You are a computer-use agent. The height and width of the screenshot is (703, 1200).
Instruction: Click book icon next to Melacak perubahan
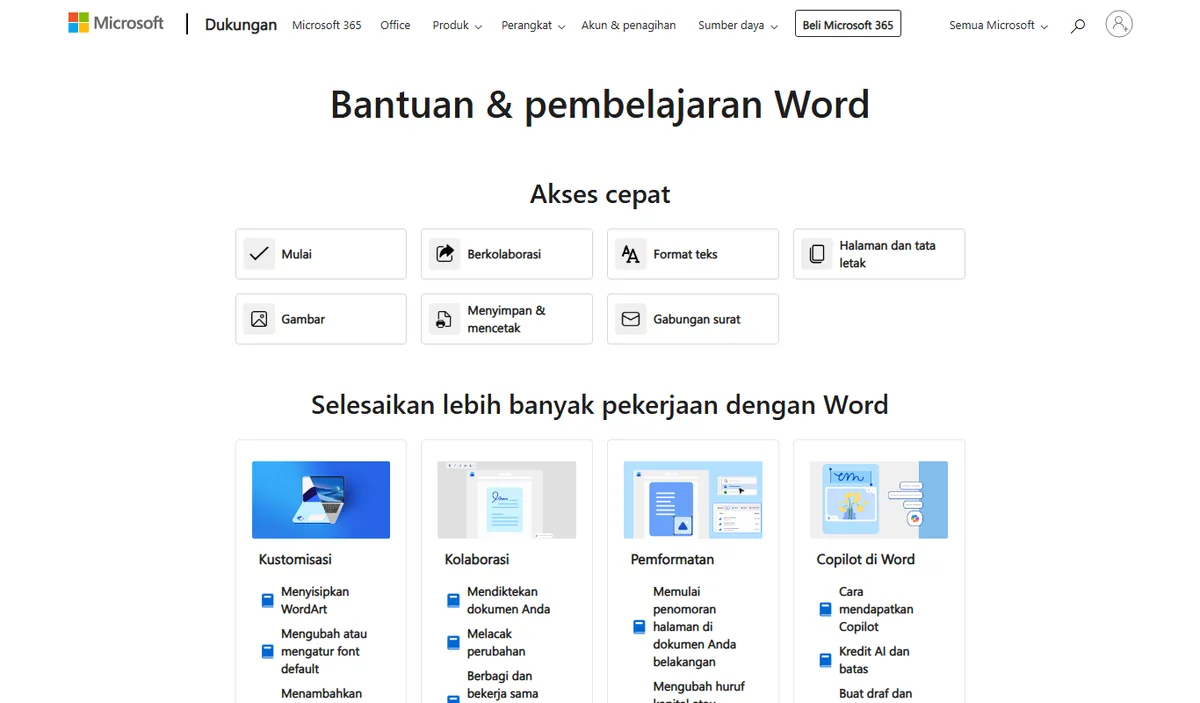click(x=453, y=643)
